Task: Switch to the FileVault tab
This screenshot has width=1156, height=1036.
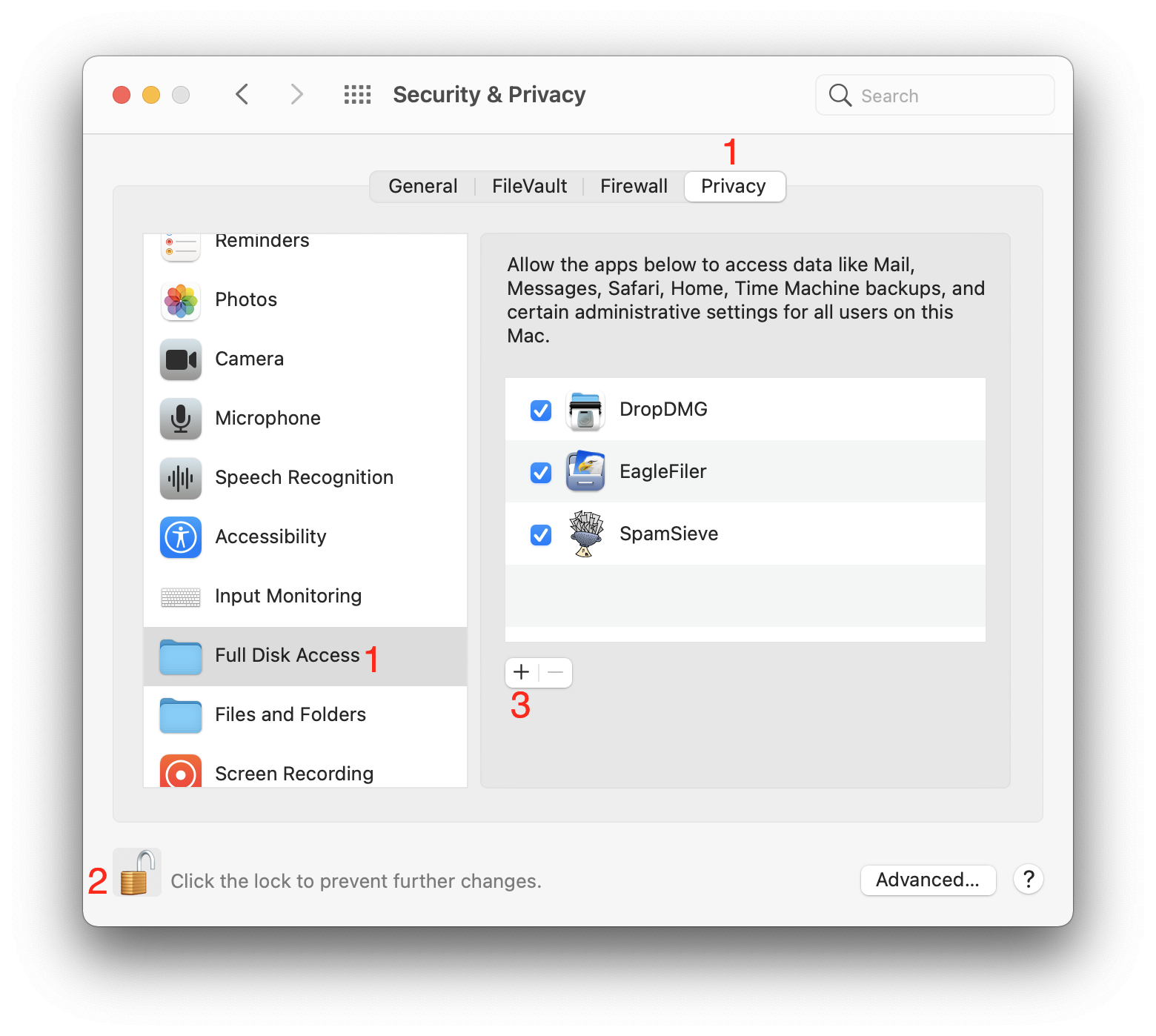Action: click(528, 186)
